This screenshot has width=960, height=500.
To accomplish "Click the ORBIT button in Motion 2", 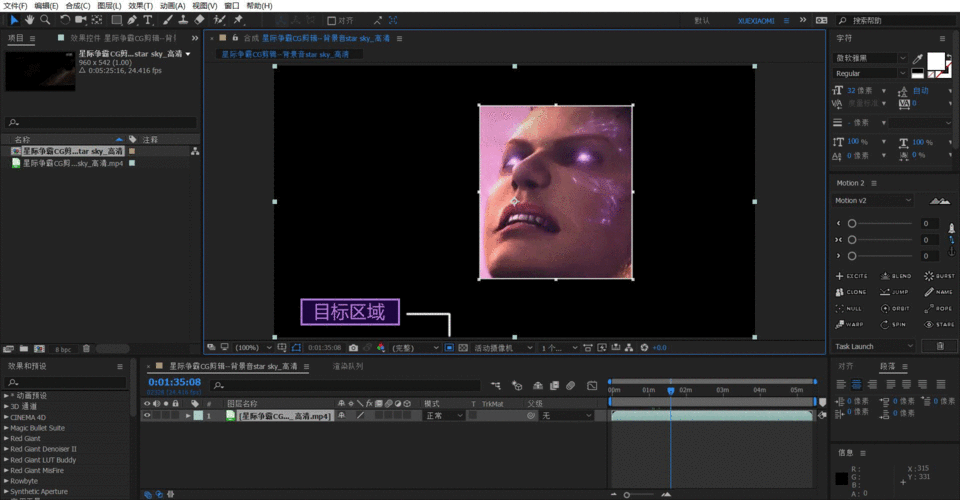I will coord(895,309).
